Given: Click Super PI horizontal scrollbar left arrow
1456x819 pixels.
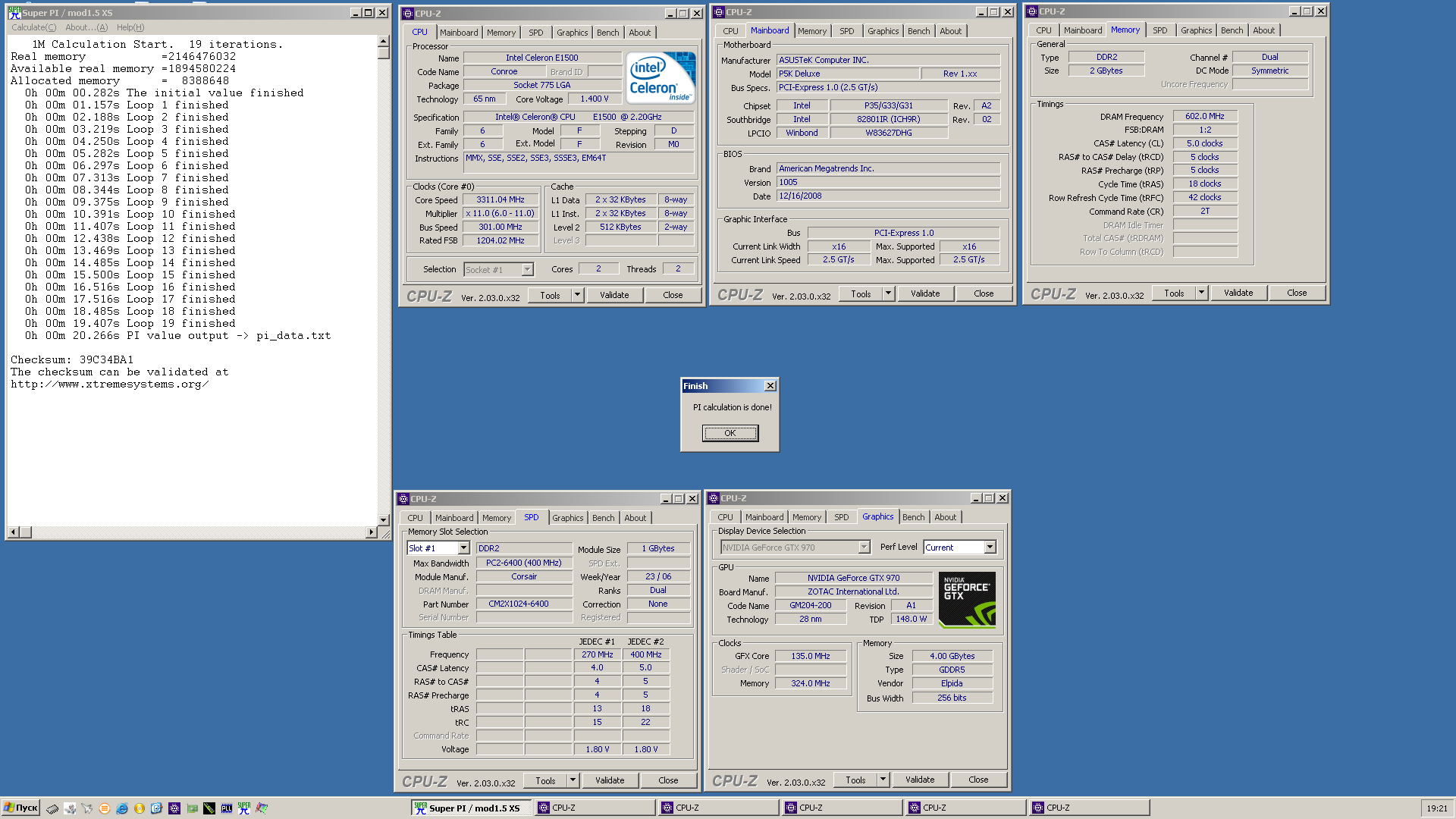Looking at the screenshot, I should click(13, 532).
